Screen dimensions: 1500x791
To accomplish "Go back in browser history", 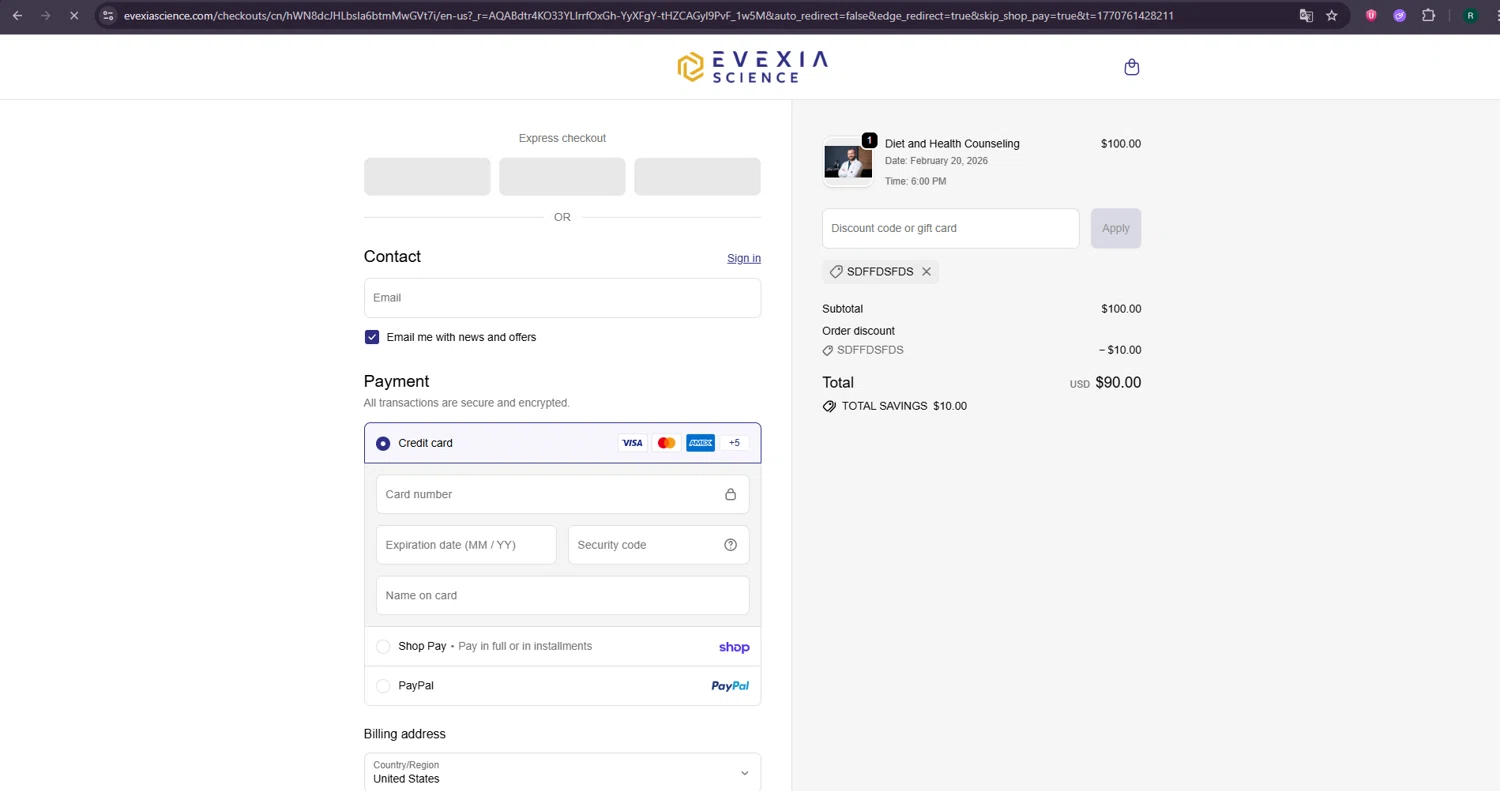I will coord(17,15).
